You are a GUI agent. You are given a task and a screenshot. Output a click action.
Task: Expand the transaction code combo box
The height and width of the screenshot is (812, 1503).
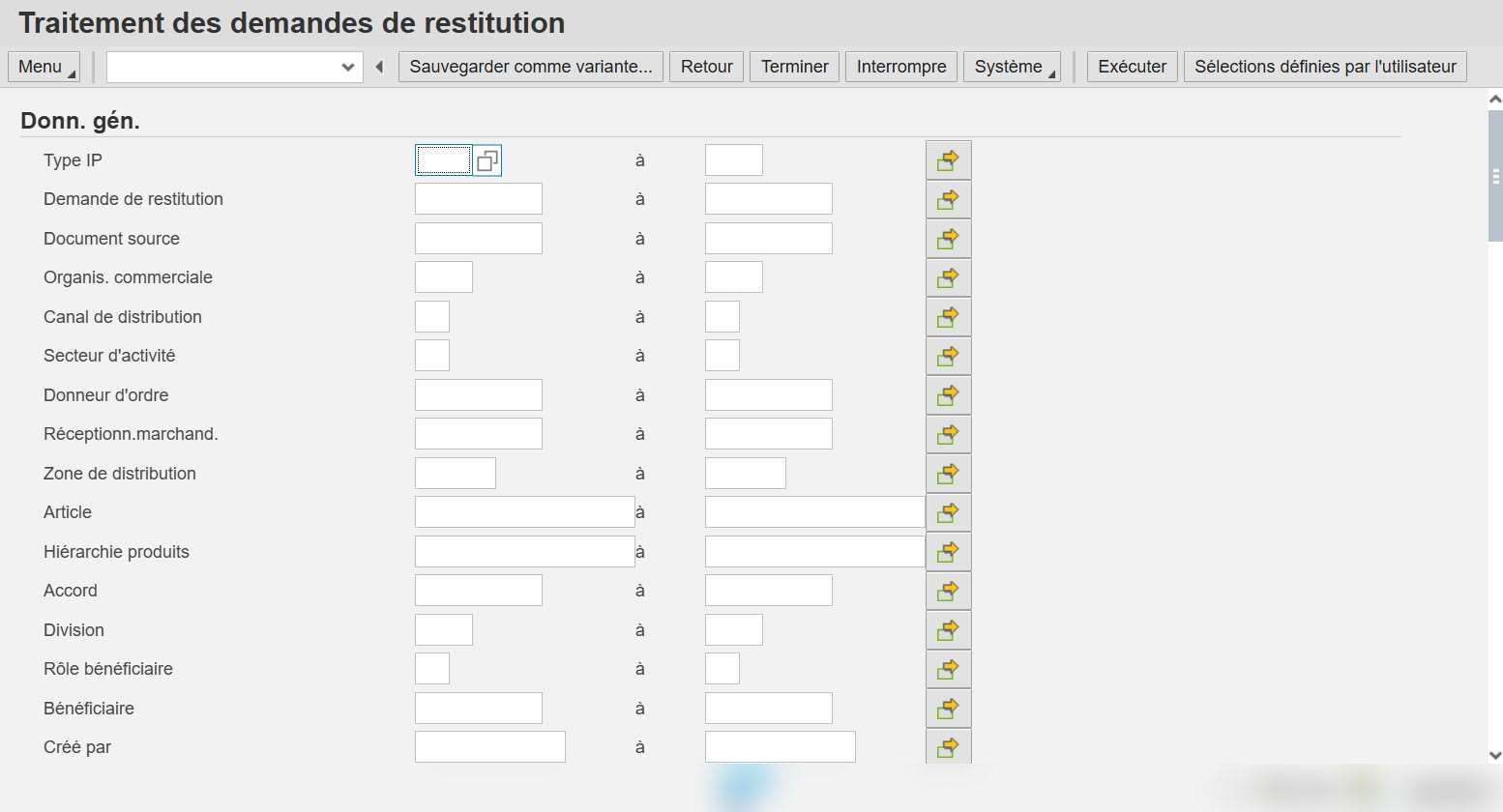click(348, 67)
